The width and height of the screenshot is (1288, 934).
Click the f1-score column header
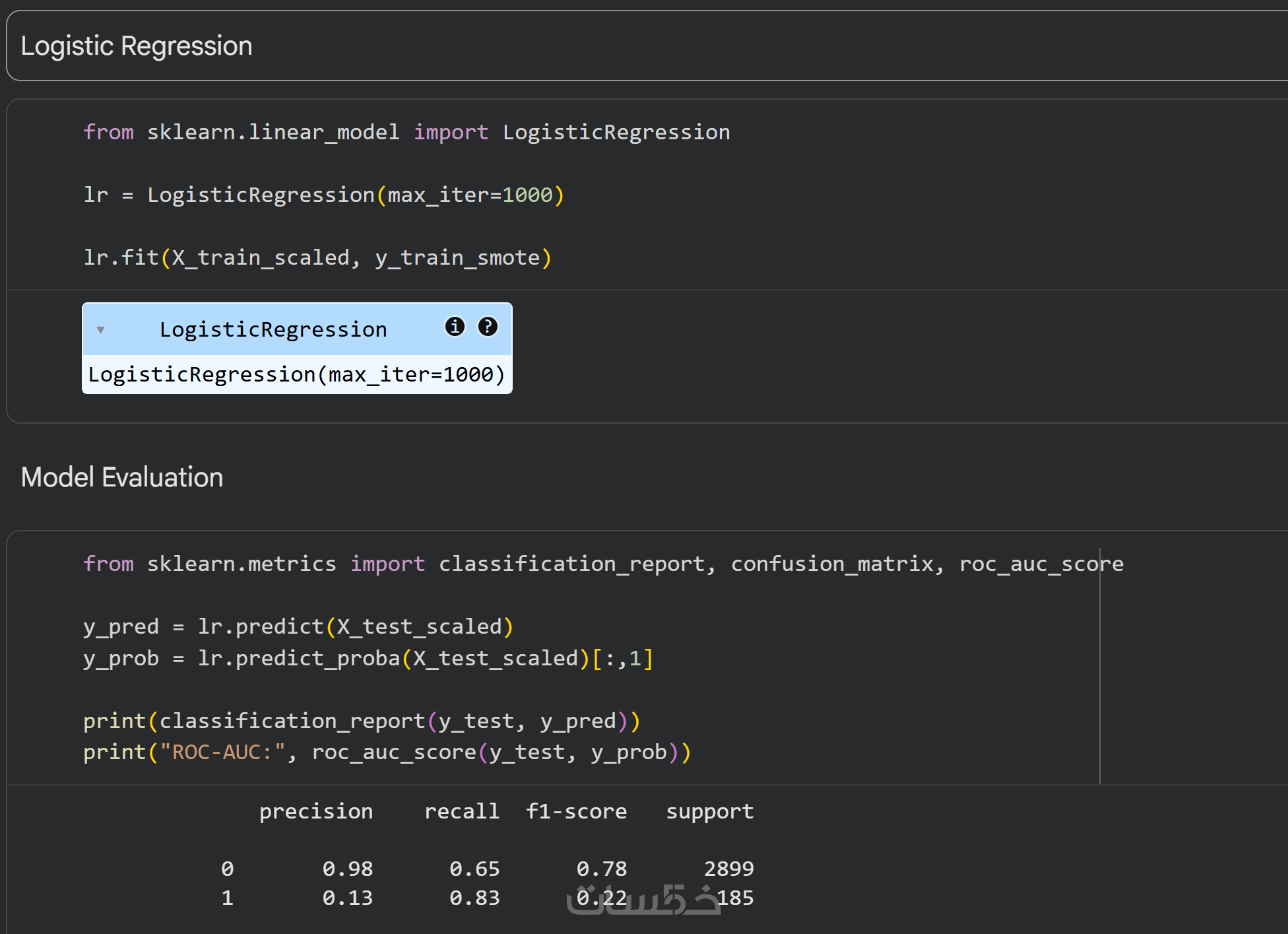[x=576, y=811]
